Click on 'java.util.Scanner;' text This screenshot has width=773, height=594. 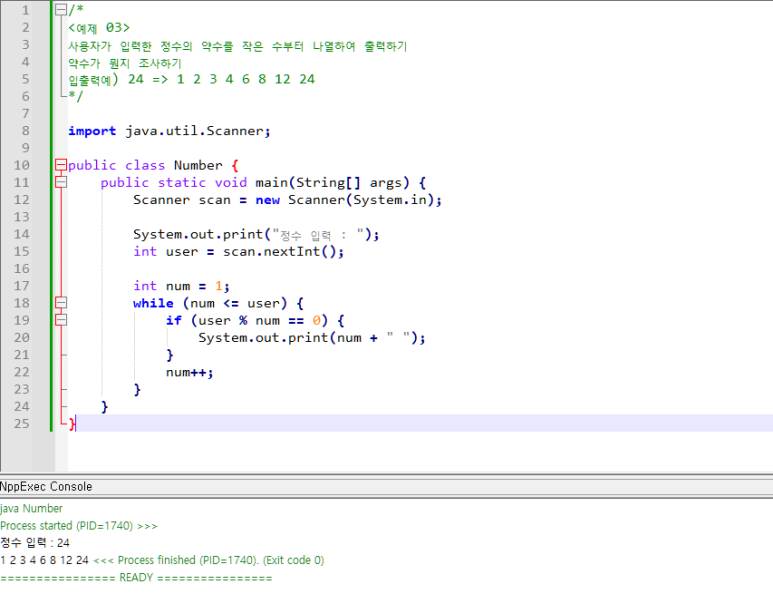coord(198,131)
